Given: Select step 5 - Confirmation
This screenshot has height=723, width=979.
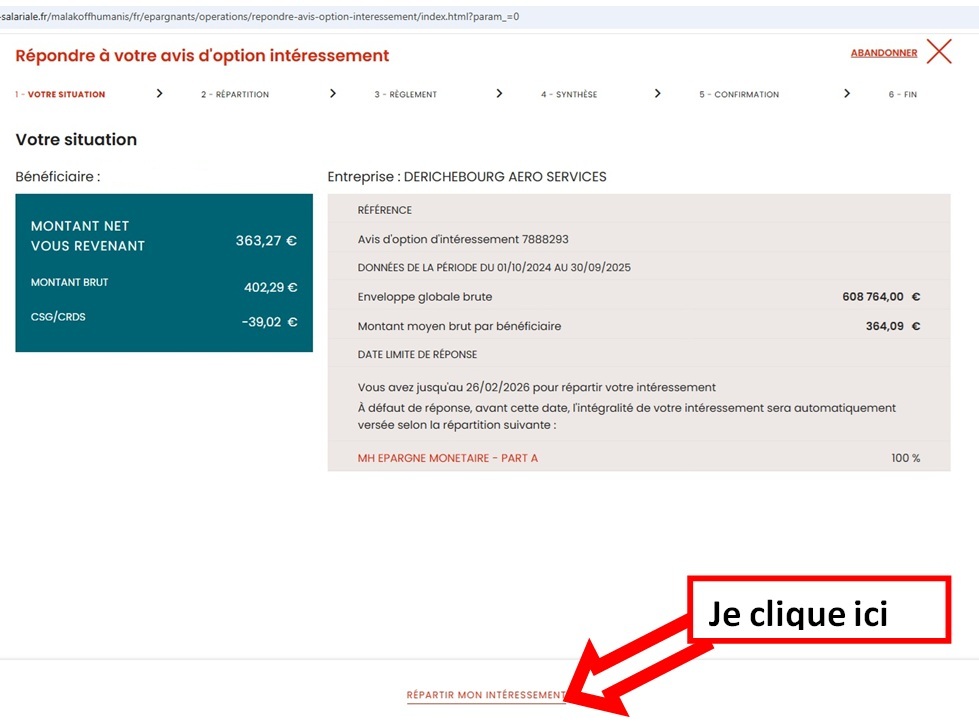Looking at the screenshot, I should pyautogui.click(x=739, y=95).
